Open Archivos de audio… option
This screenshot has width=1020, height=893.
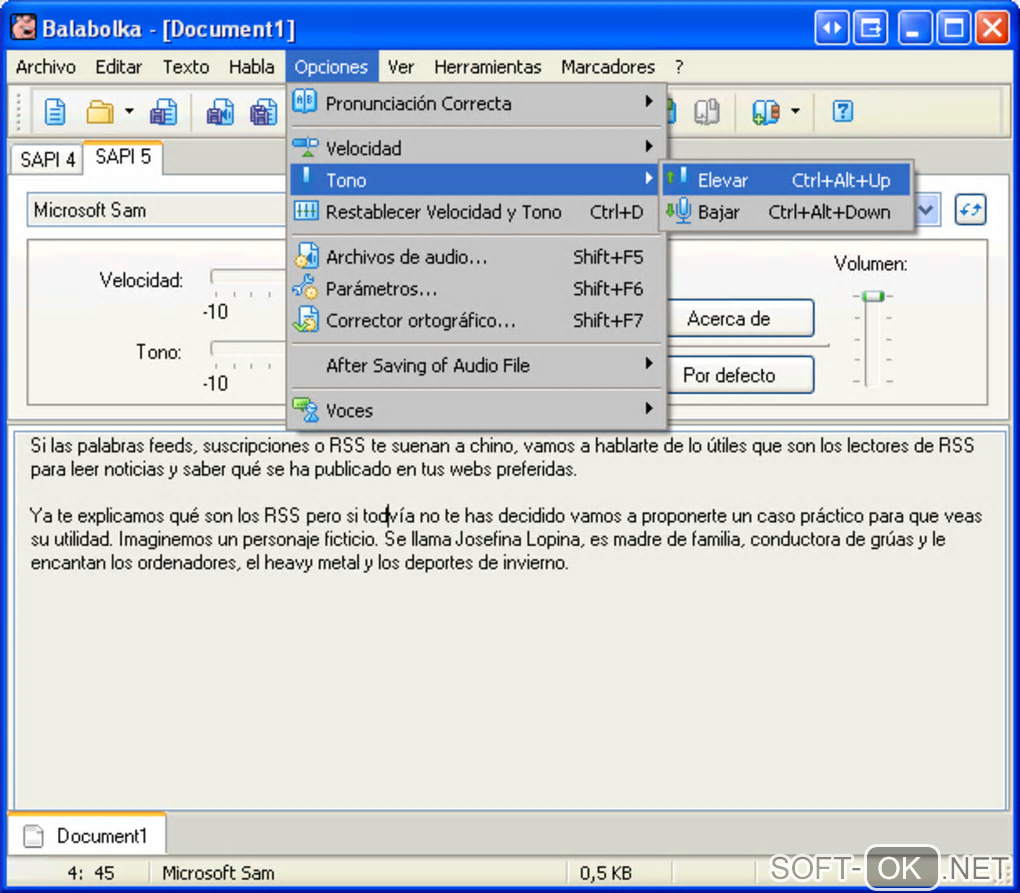point(474,256)
